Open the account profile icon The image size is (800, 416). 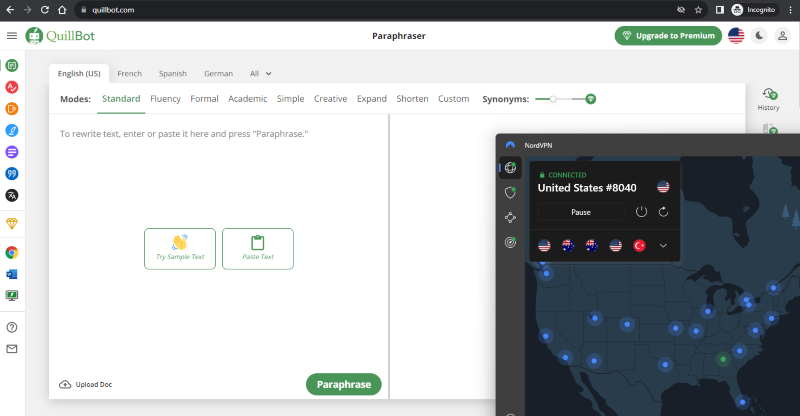pos(782,36)
